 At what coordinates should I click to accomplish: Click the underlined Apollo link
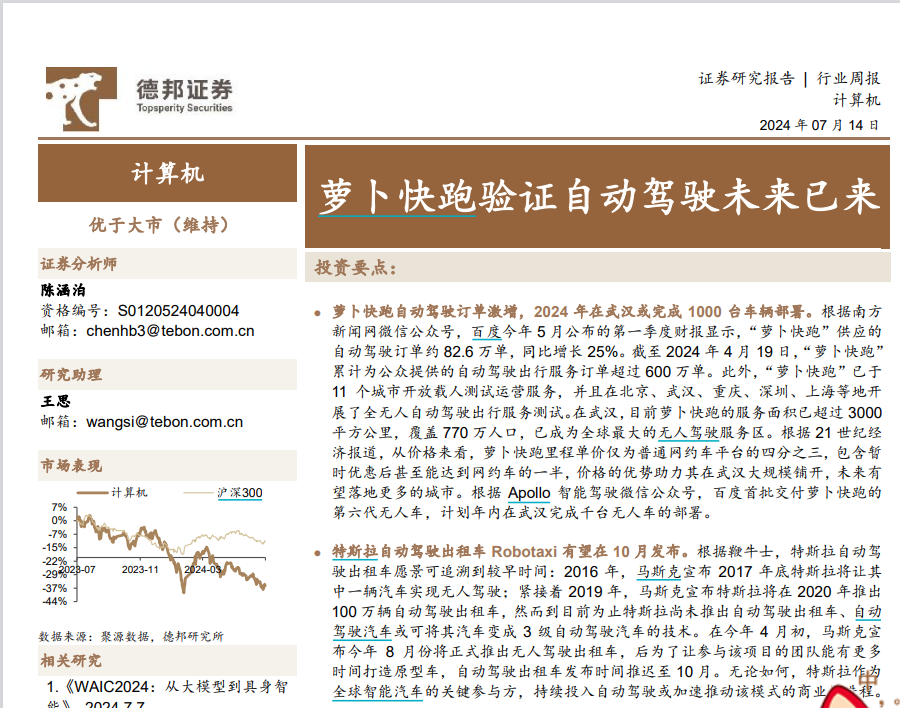point(529,493)
